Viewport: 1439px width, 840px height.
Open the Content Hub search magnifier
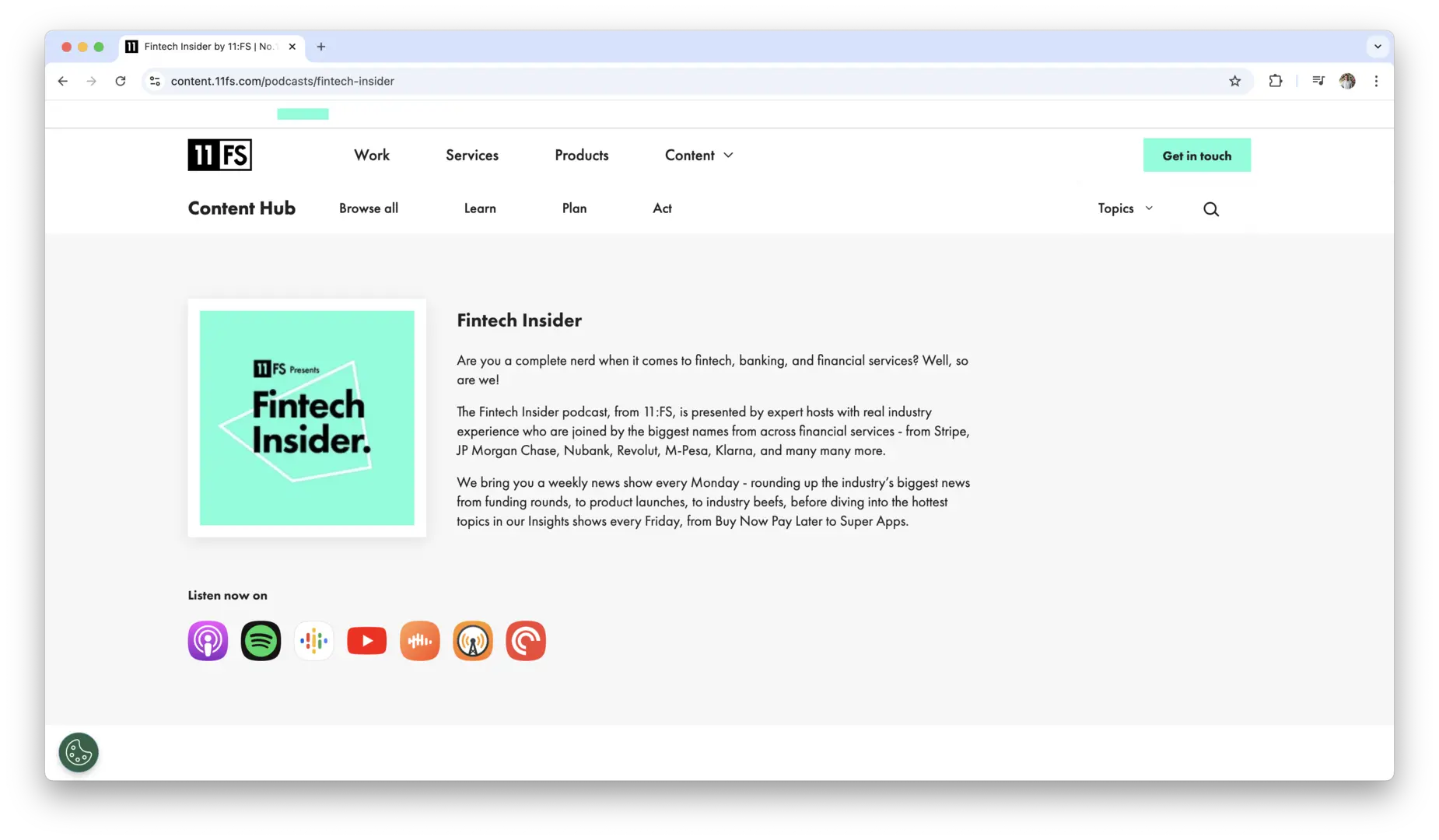coord(1210,209)
